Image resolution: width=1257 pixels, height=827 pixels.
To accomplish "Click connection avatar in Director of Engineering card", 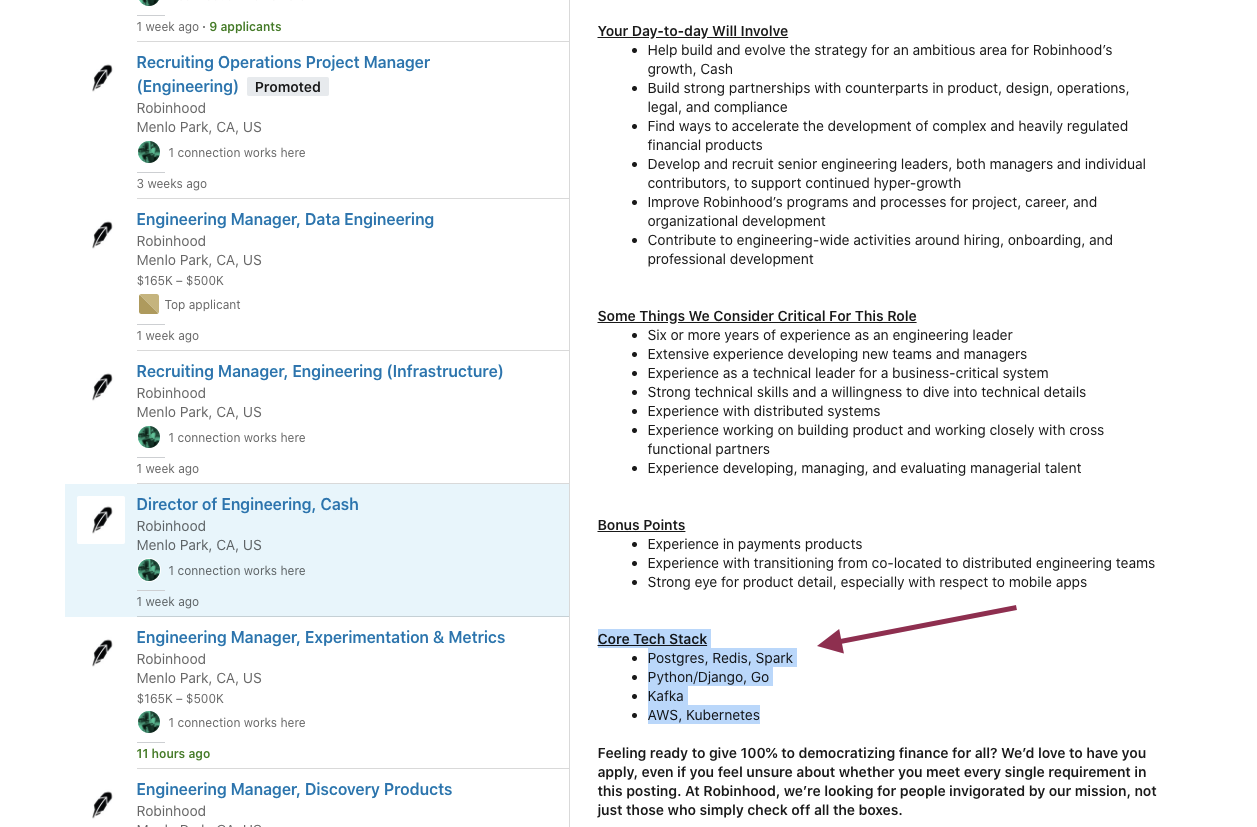I will 149,570.
